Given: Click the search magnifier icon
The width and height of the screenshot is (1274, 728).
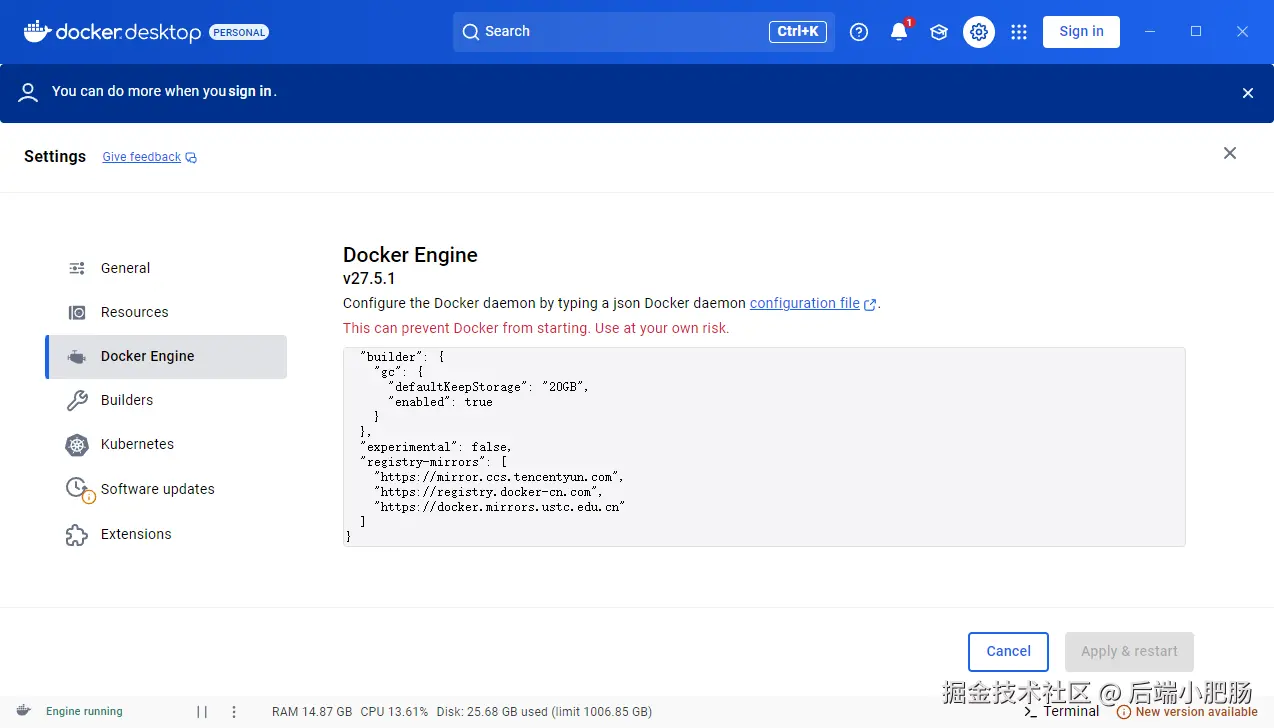Looking at the screenshot, I should click(x=471, y=32).
